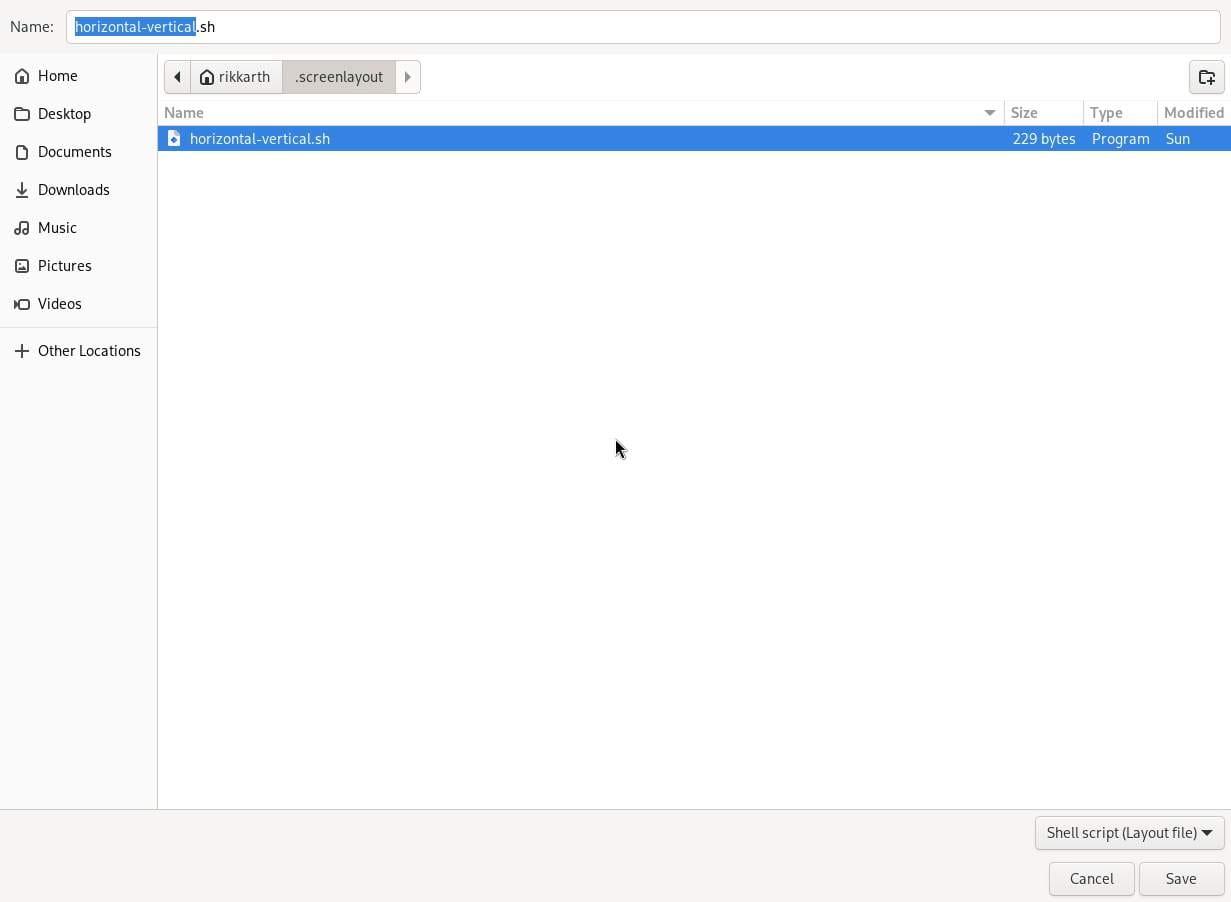The image size is (1231, 902).
Task: Open Documents in the sidebar
Action: pos(78,152)
